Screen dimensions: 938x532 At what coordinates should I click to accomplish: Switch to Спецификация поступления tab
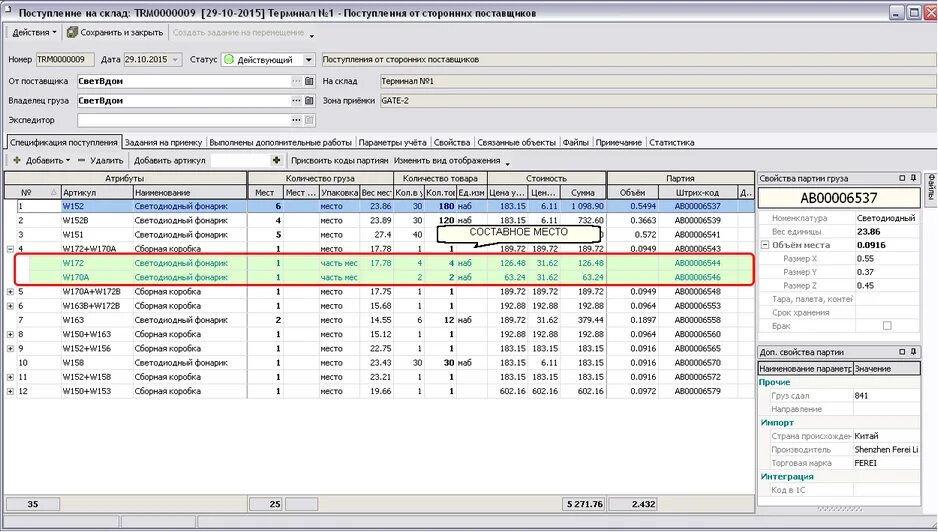[63, 142]
